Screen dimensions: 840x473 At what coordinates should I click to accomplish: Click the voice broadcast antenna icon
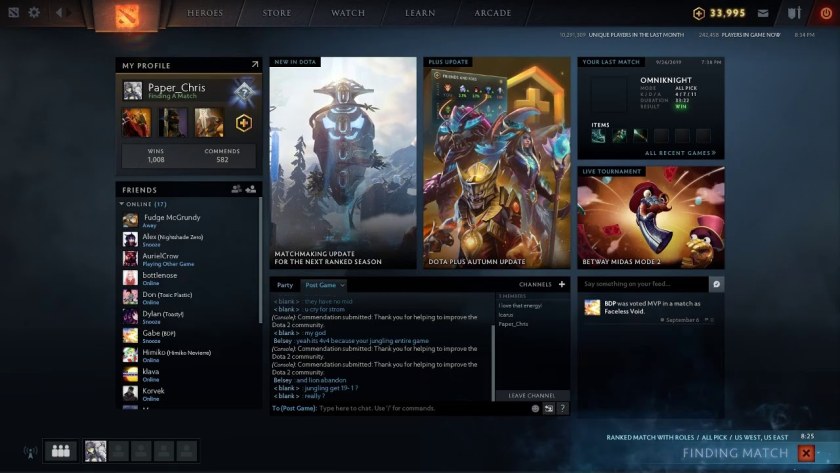30,452
